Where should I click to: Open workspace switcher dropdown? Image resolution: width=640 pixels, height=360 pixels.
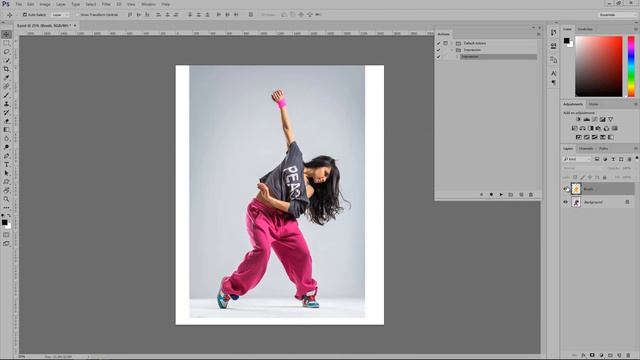tap(616, 15)
